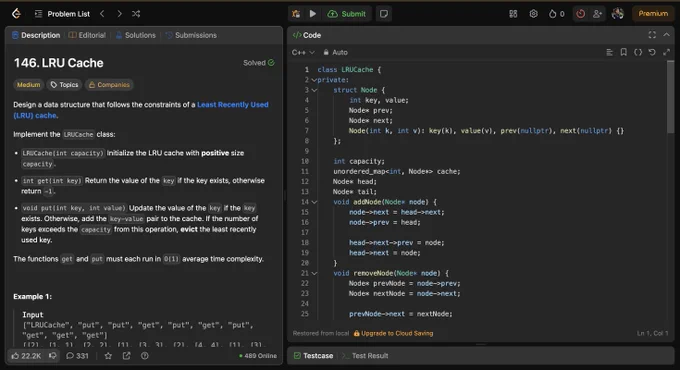Click the format code lines icon

pos(609,52)
